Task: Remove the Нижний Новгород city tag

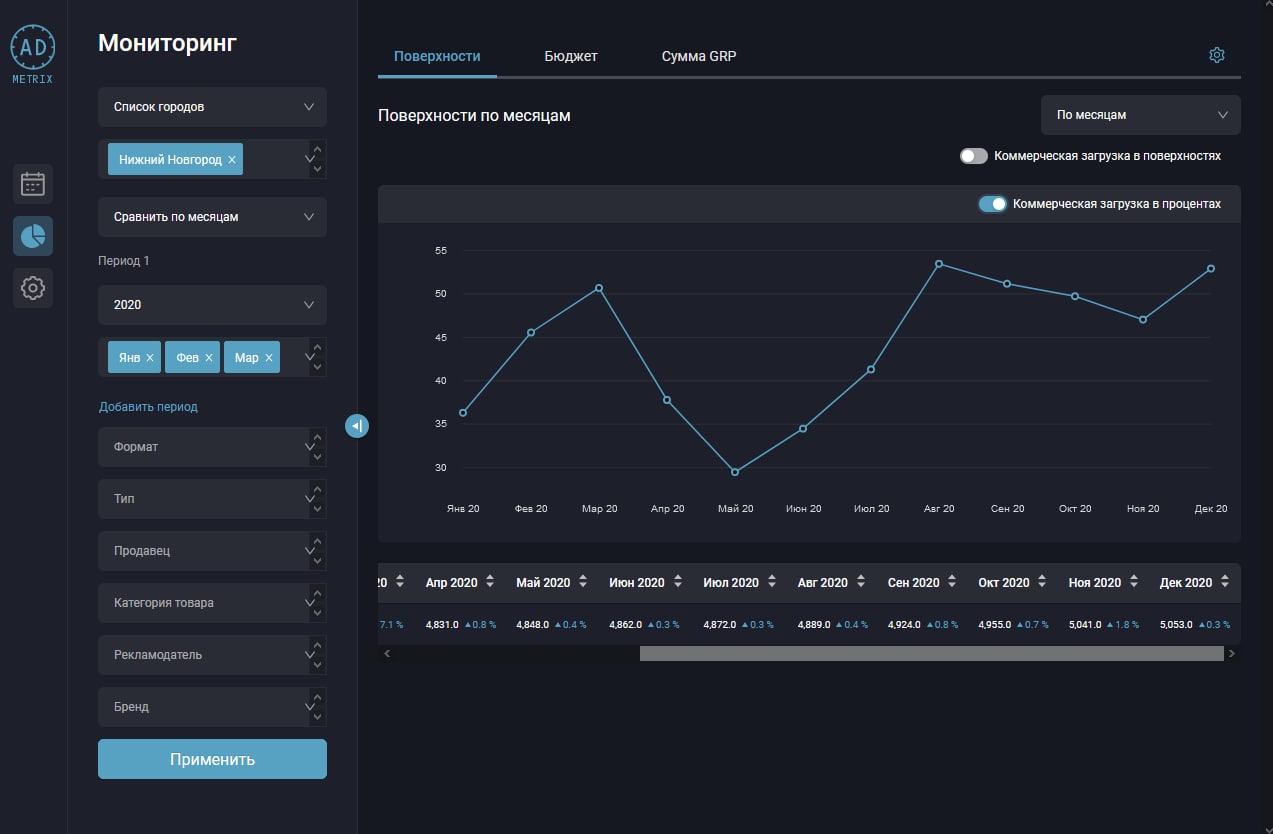Action: click(x=232, y=159)
